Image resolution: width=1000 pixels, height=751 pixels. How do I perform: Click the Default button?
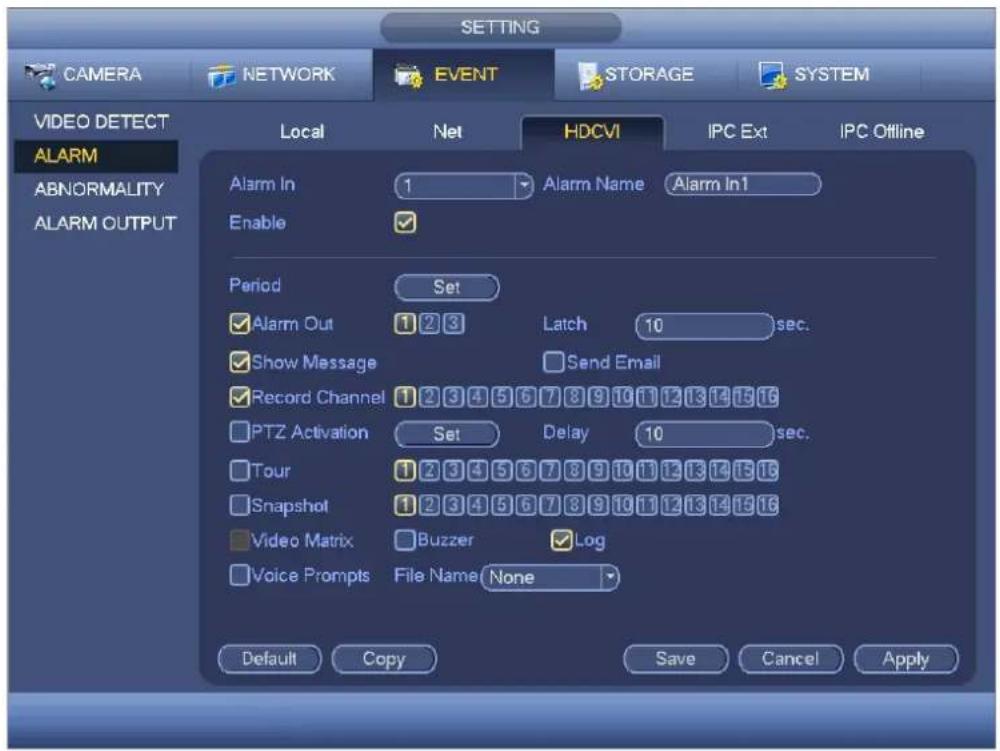pyautogui.click(x=269, y=659)
